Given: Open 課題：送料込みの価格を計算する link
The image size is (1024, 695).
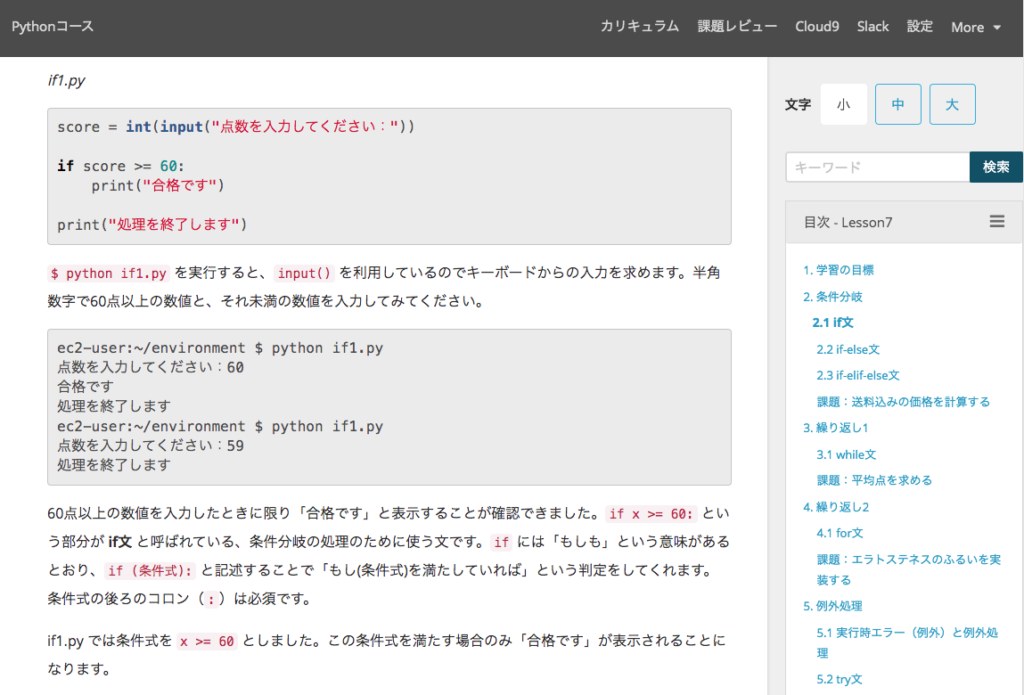Looking at the screenshot, I should tap(903, 401).
